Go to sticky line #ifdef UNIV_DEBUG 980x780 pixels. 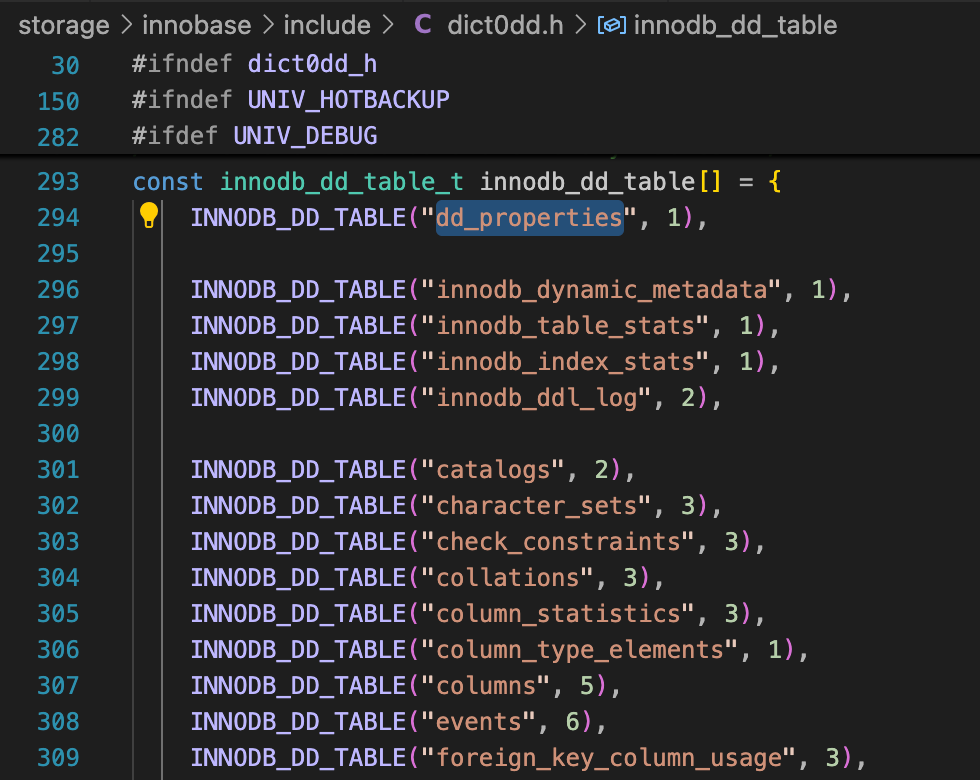pyautogui.click(x=254, y=135)
